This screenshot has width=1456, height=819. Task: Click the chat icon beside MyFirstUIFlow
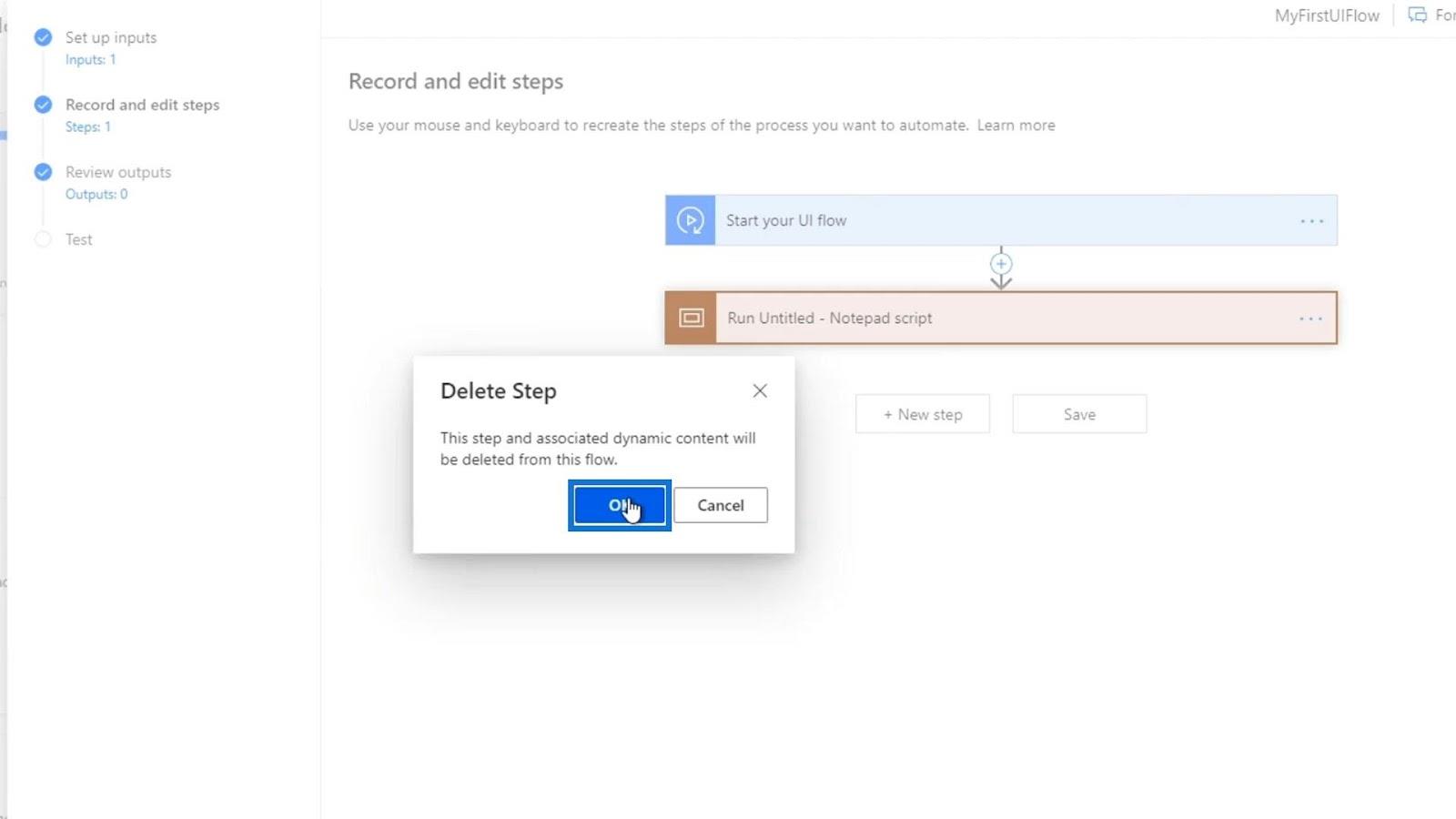(1418, 15)
